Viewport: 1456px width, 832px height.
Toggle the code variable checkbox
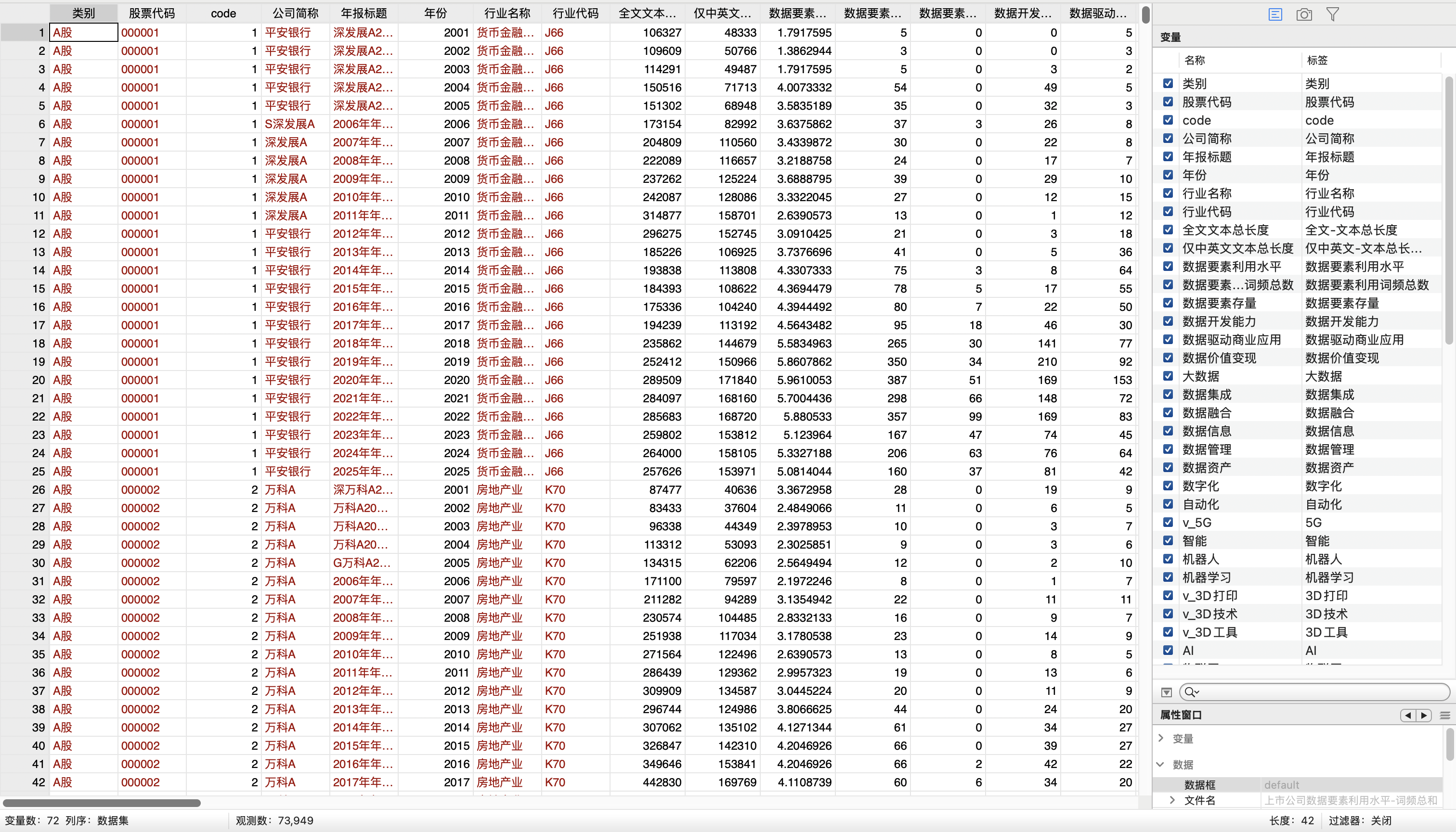point(1168,120)
